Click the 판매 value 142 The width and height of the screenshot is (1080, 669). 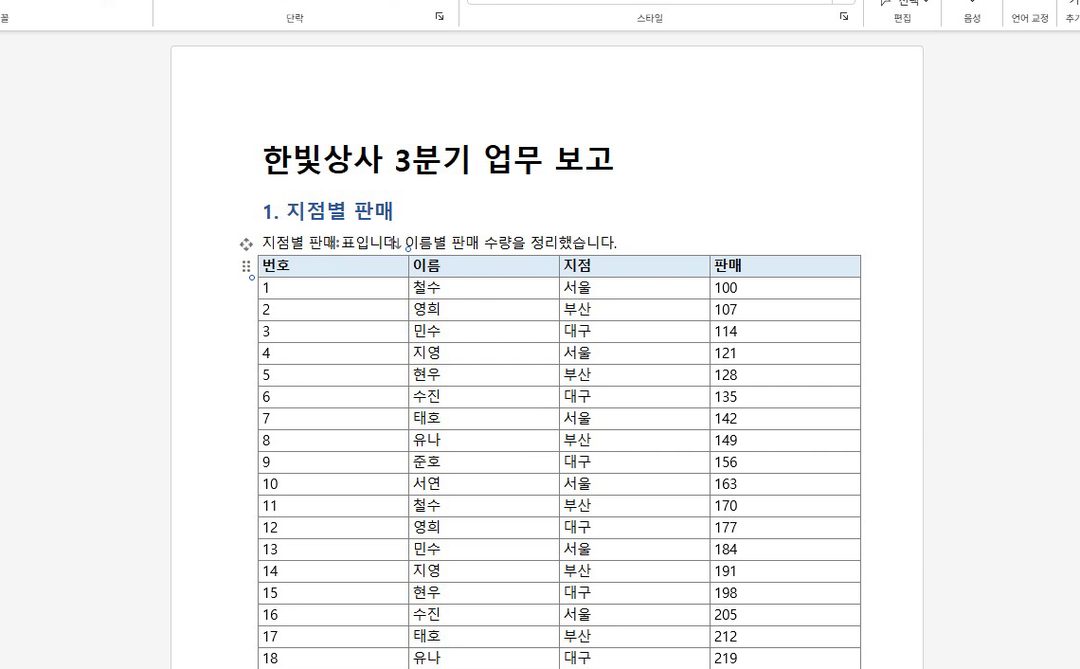pos(785,419)
